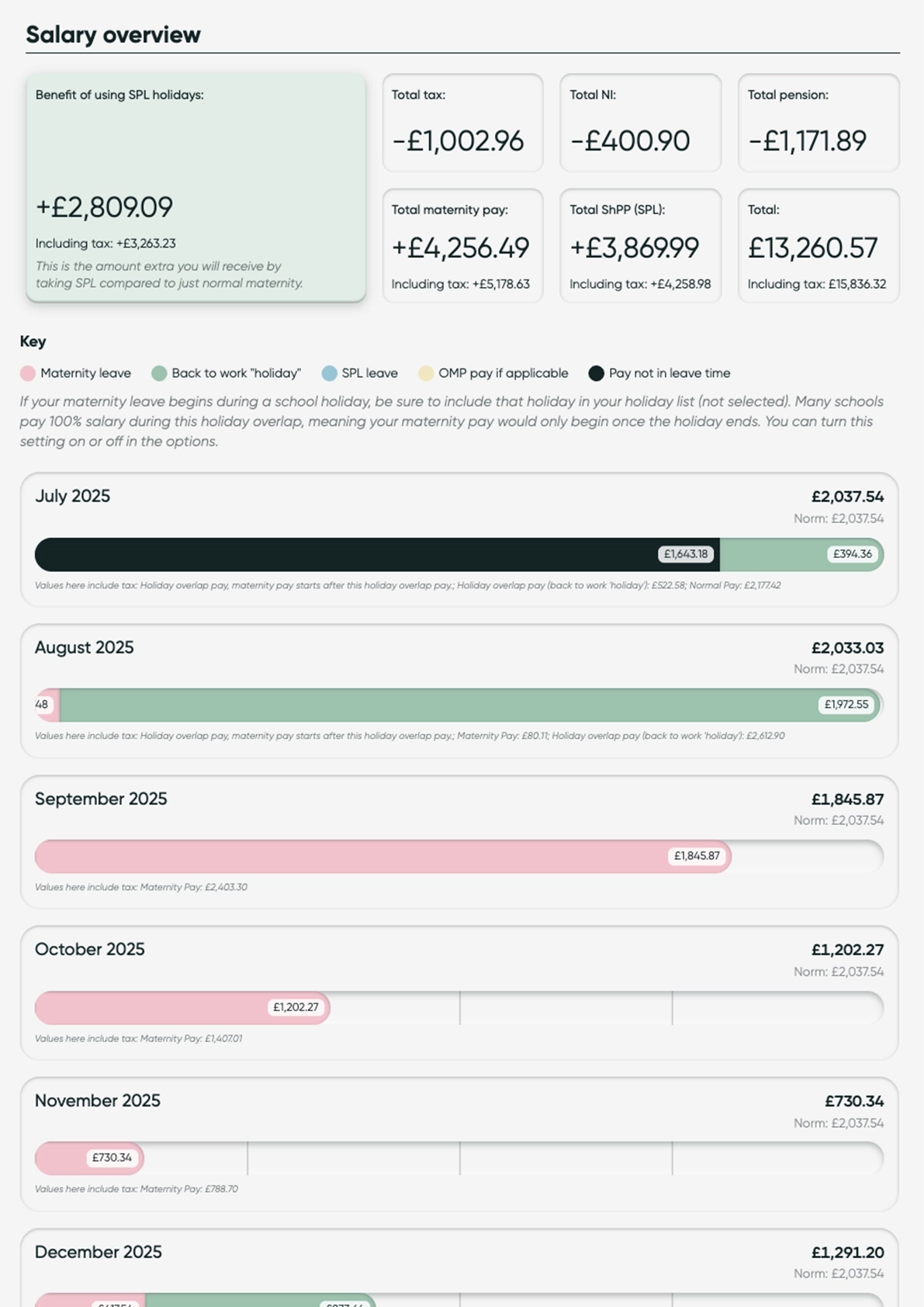The width and height of the screenshot is (924, 1307).
Task: Click the blue SPL leave key dot
Action: tap(329, 373)
